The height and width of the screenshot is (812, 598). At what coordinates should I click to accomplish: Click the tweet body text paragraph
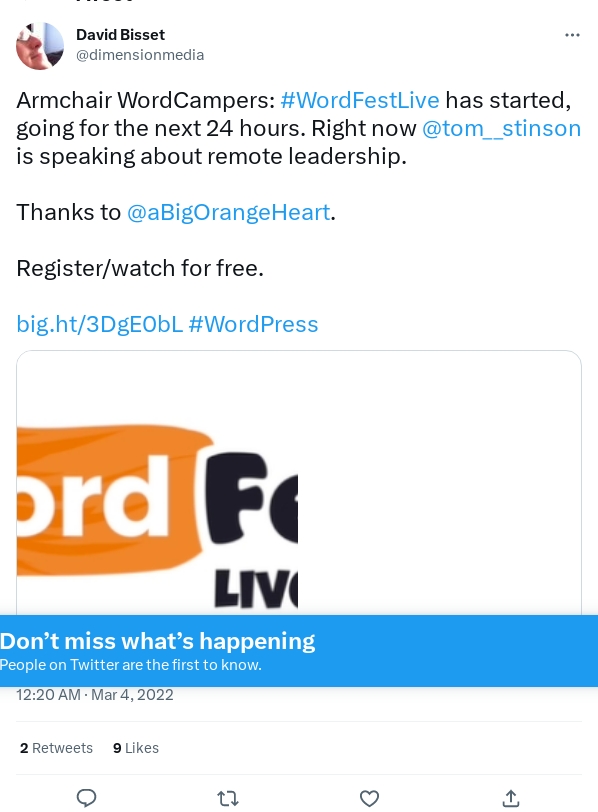point(299,212)
